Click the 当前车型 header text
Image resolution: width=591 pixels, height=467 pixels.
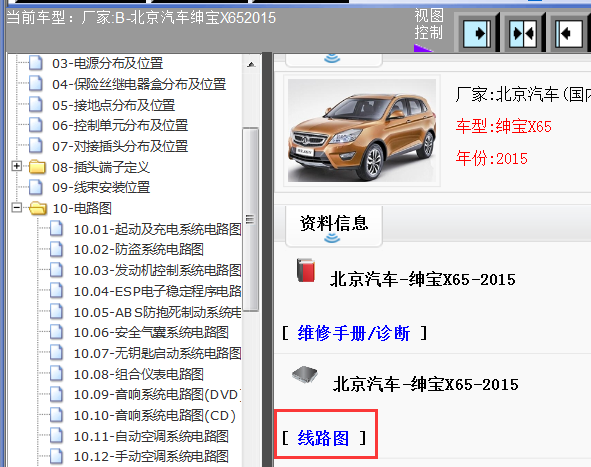141,18
